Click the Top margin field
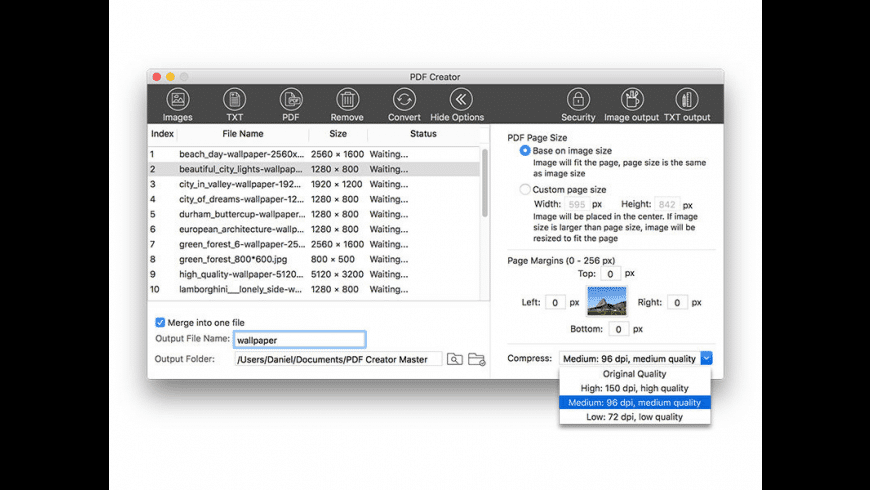 (610, 274)
